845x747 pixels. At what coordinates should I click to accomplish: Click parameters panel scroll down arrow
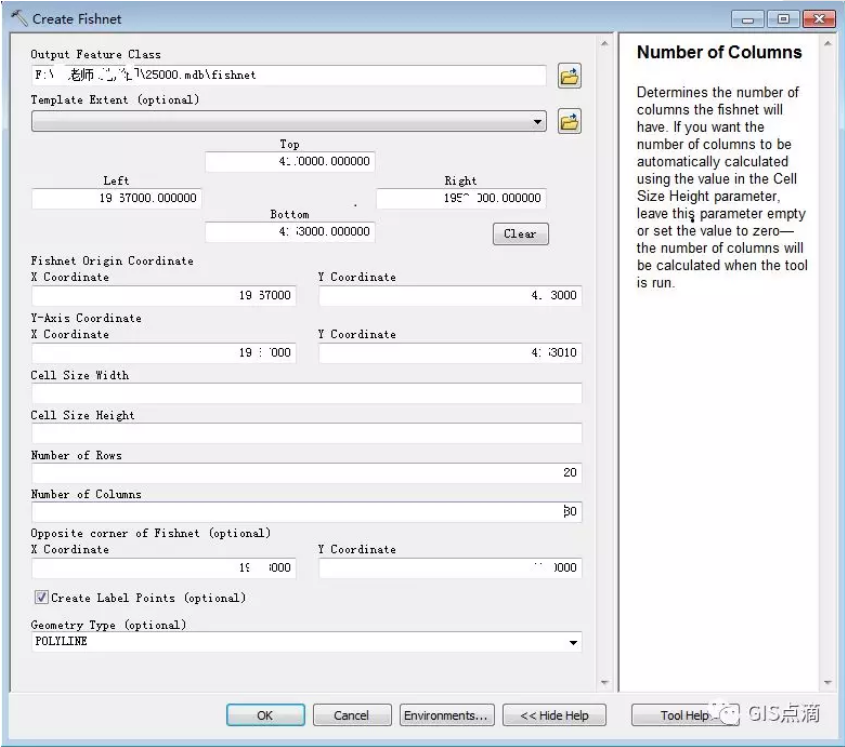tap(604, 683)
